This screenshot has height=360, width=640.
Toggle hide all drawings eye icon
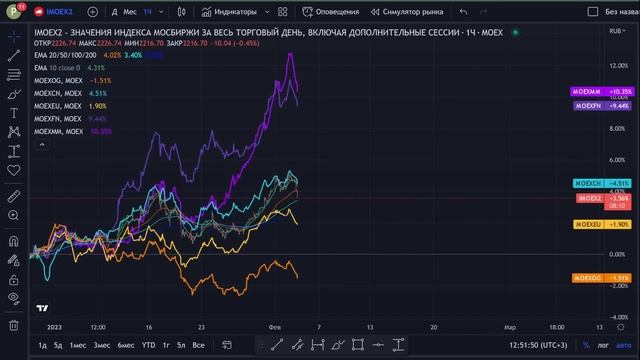[14, 299]
